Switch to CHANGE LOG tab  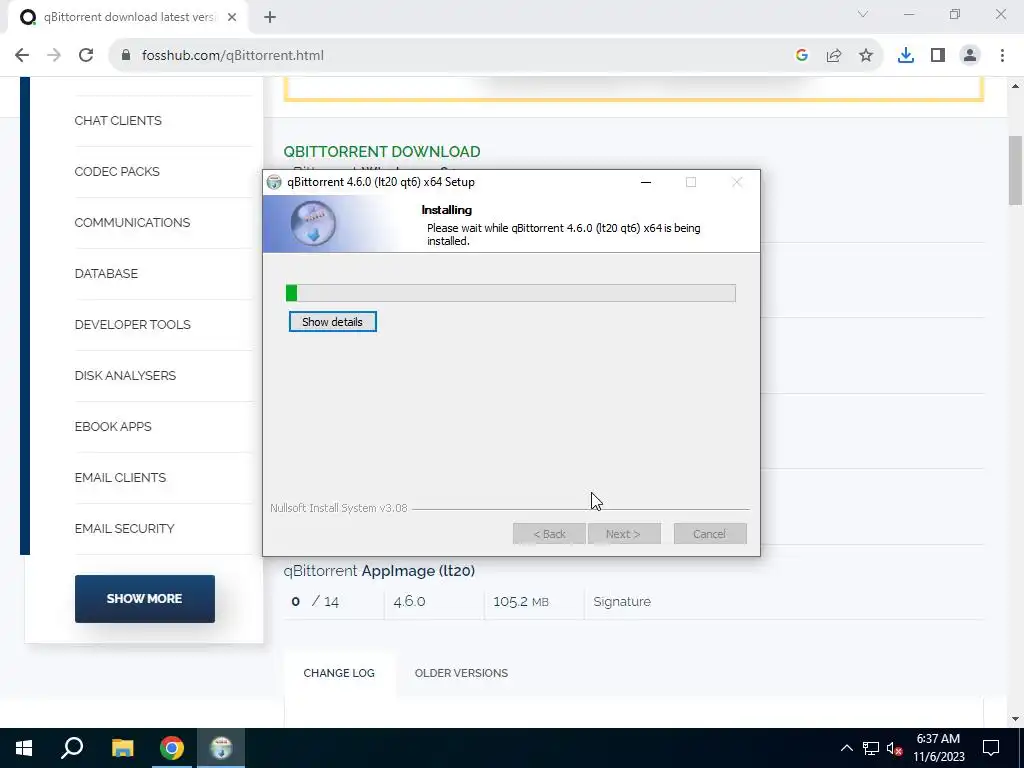(x=339, y=673)
